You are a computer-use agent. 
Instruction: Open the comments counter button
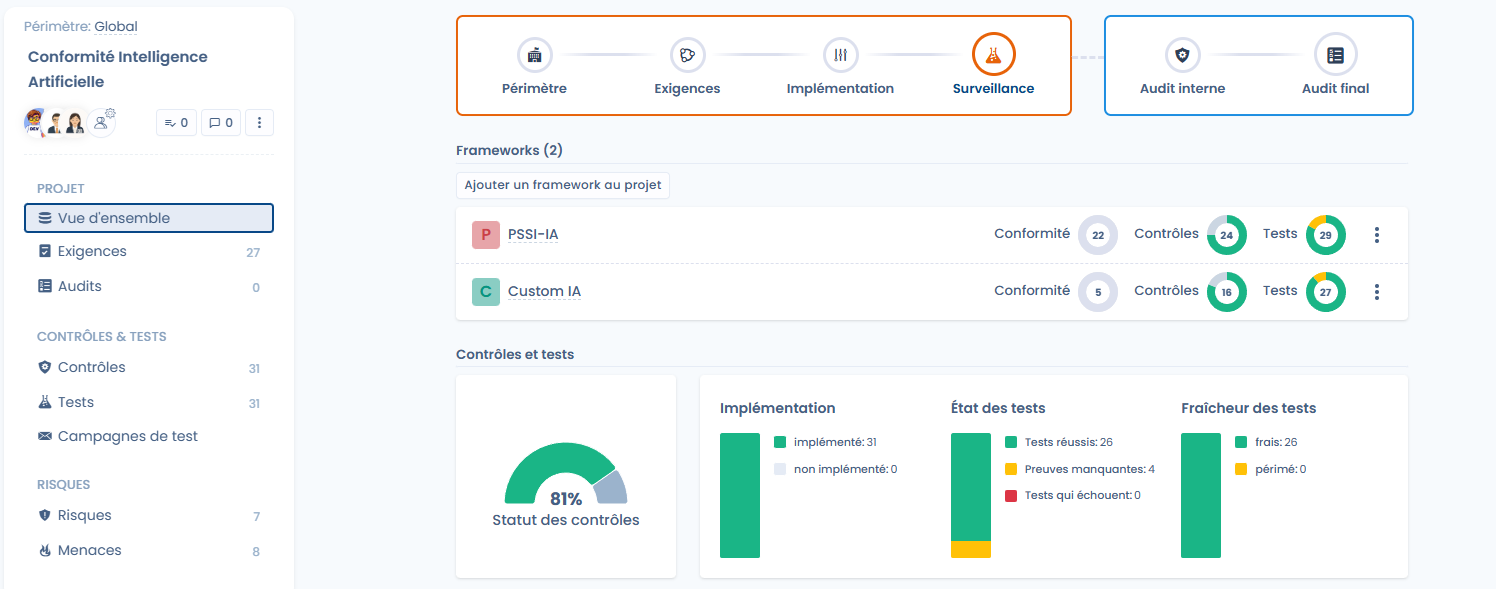(x=219, y=123)
